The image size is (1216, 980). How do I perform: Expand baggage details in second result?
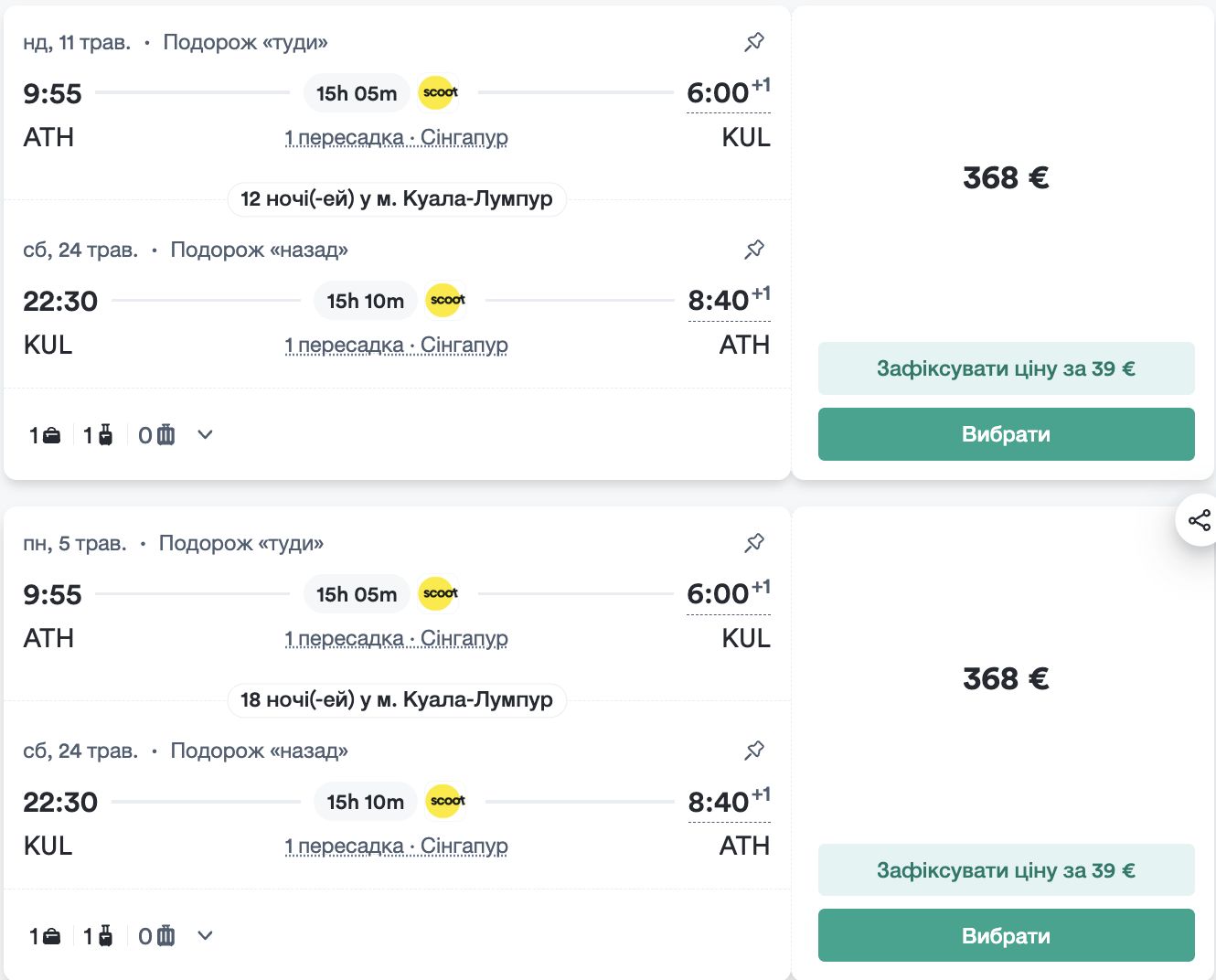tap(205, 936)
